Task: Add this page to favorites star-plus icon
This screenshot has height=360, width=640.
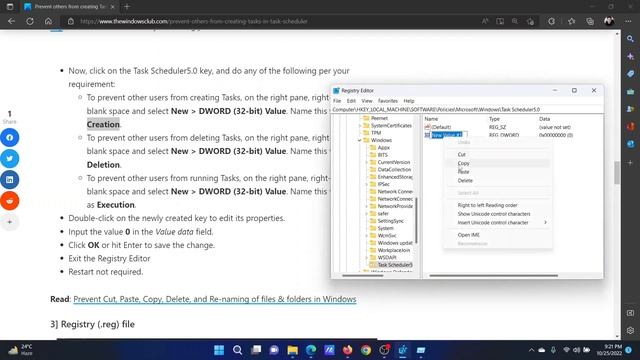Action: pos(530,21)
